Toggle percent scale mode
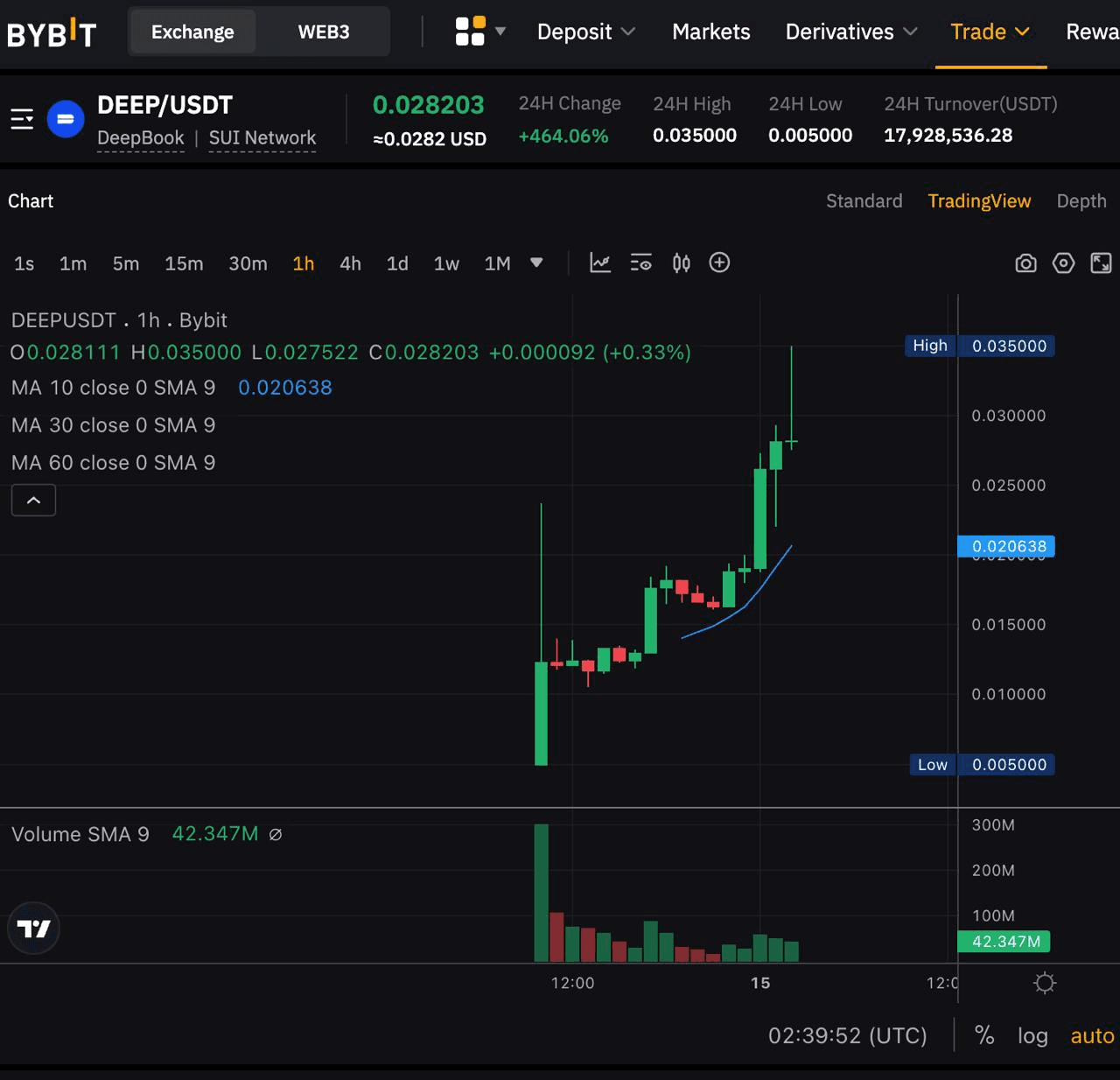 point(984,1035)
